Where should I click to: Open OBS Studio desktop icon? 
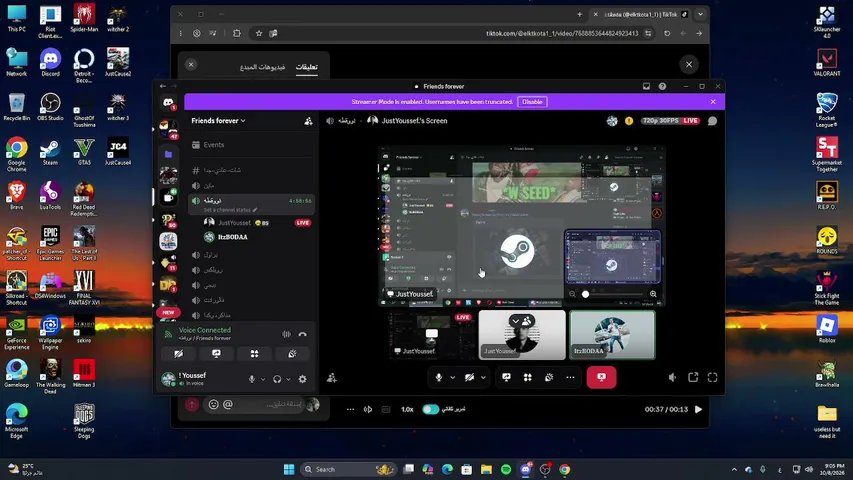(50, 107)
